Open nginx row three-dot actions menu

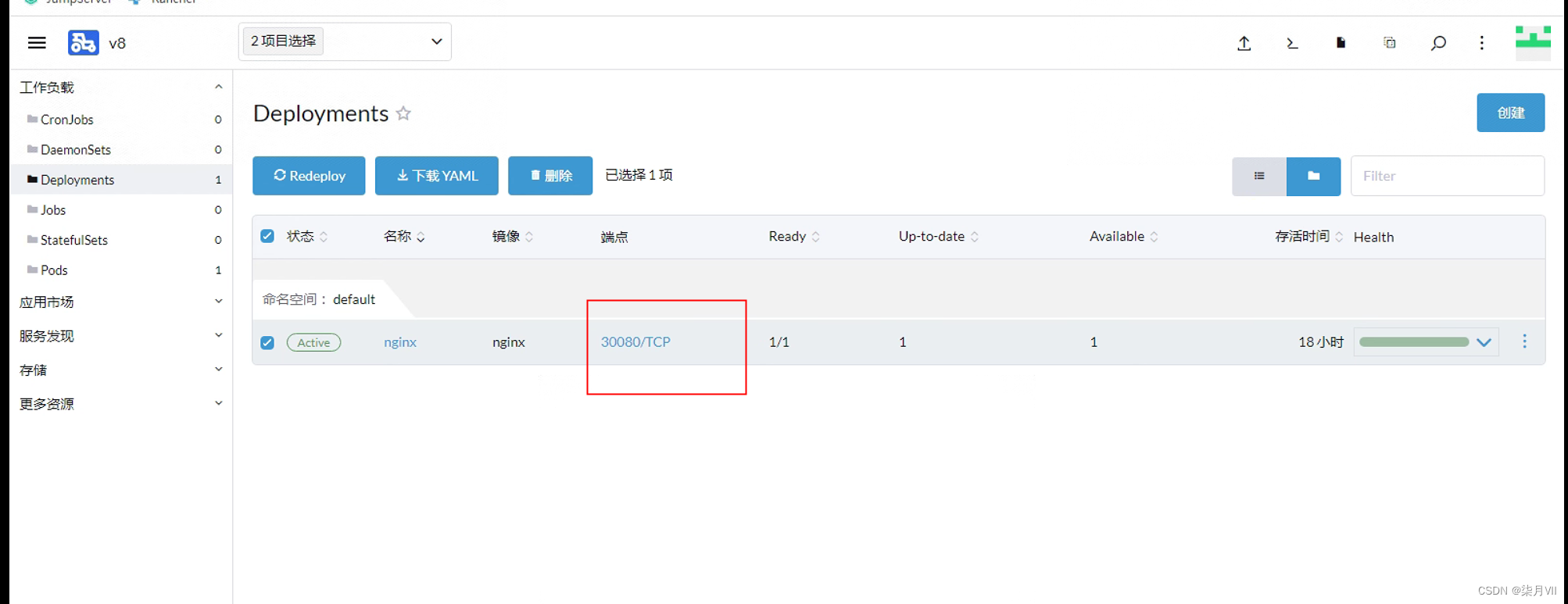click(1524, 341)
